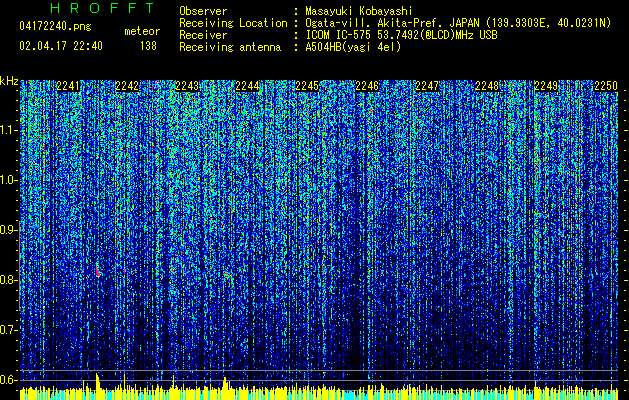Click the 1.0 kHz axis label

pos(9,180)
